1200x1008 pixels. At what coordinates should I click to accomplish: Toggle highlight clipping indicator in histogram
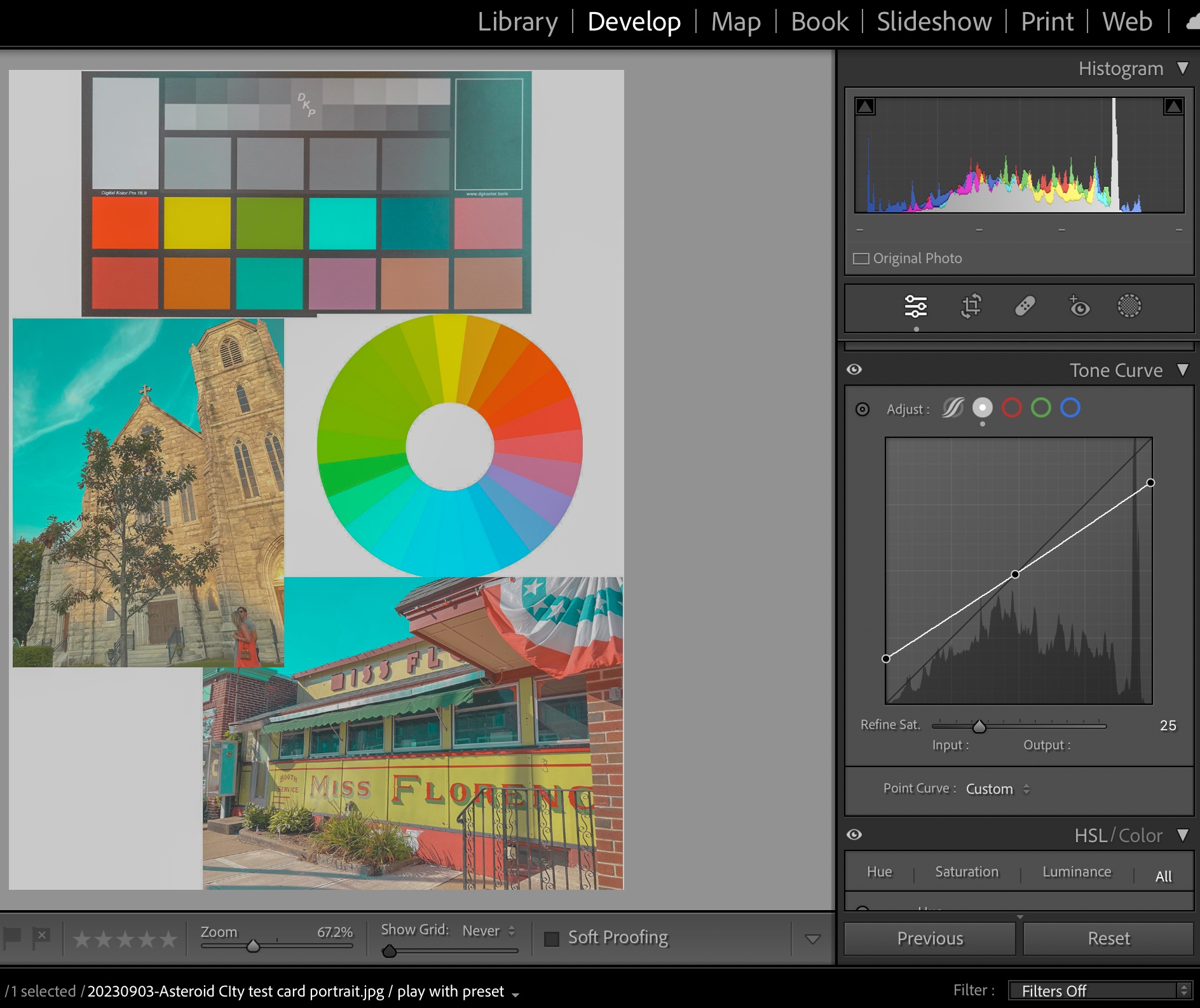1173,106
